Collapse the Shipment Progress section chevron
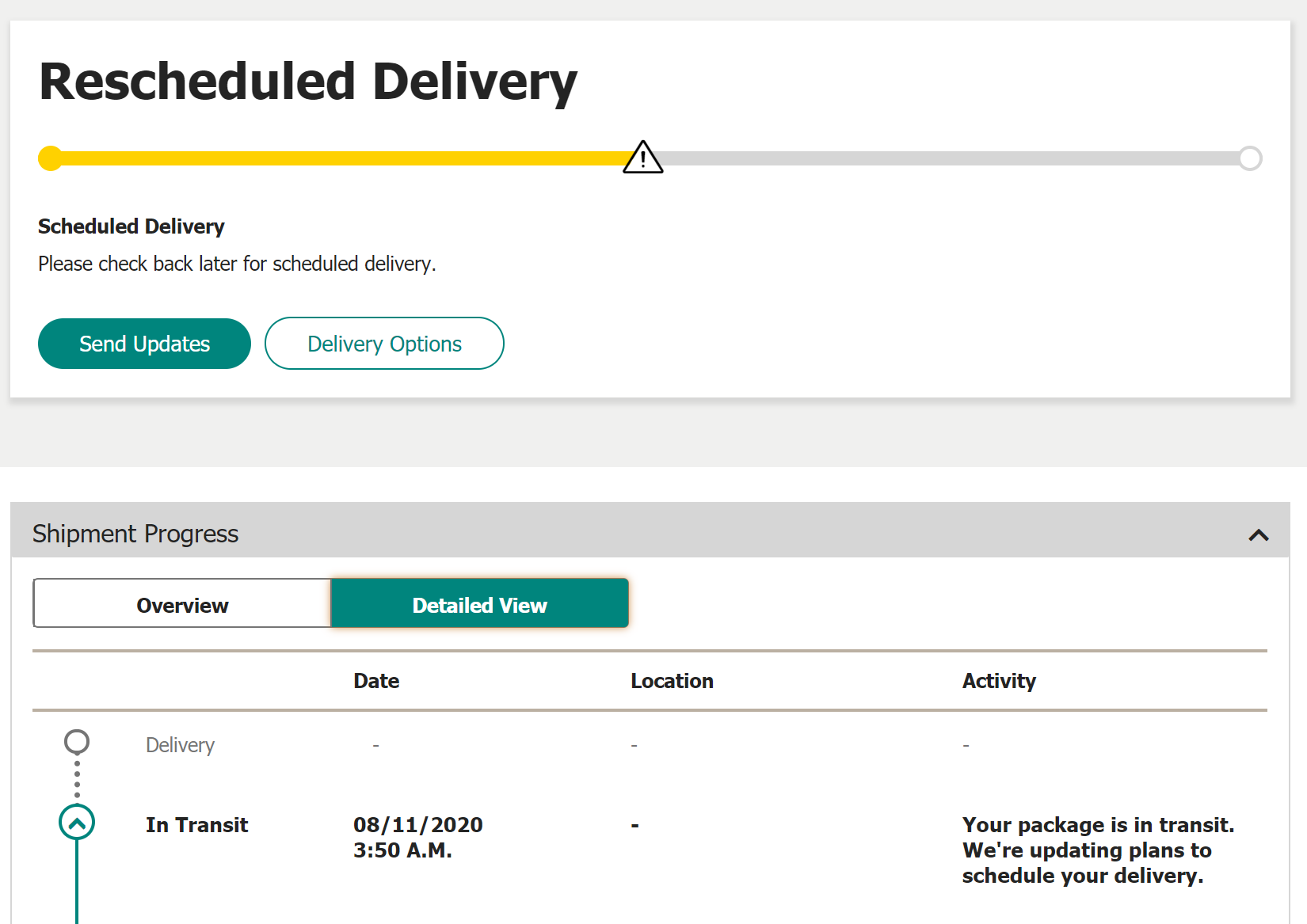 tap(1259, 535)
